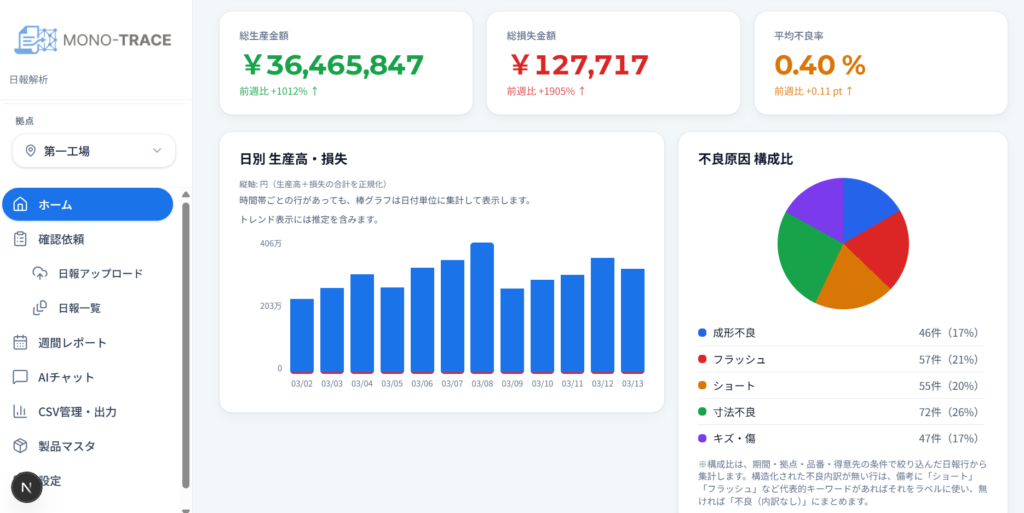Expand the chevron in the 拠点 selector
Viewport: 1024px width, 513px height.
157,151
